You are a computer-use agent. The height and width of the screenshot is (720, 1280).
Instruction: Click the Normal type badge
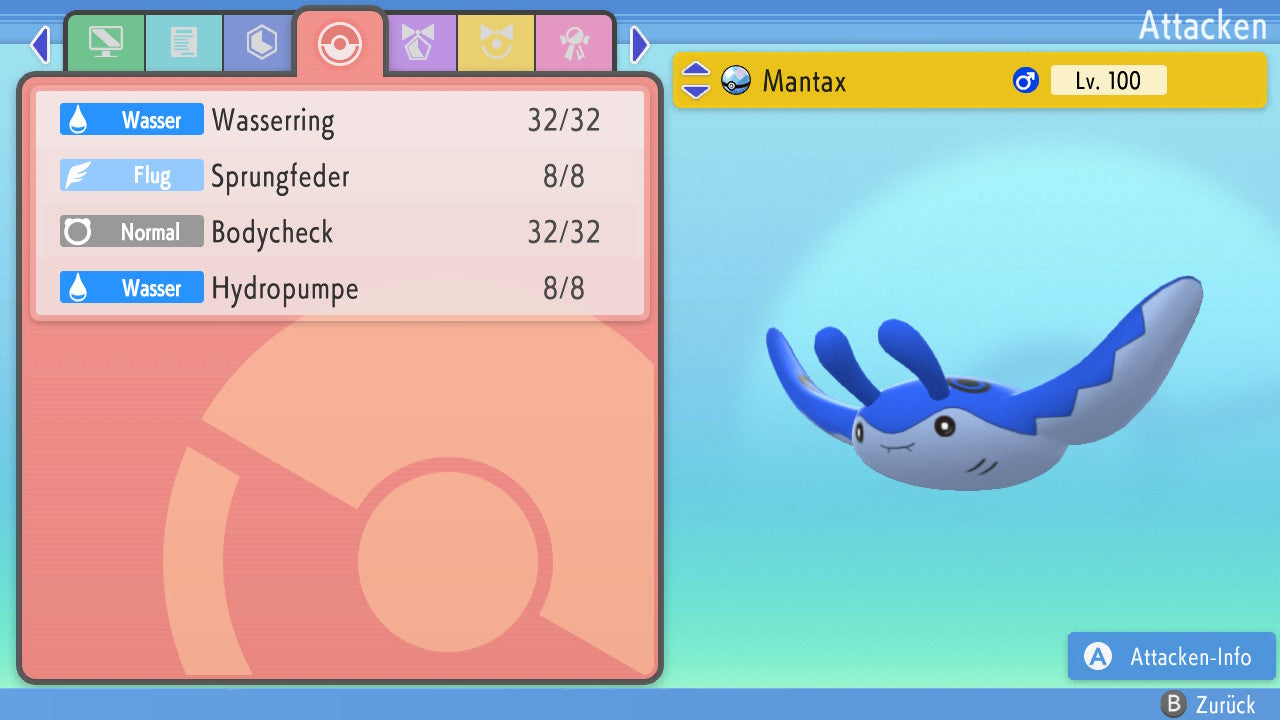click(132, 232)
